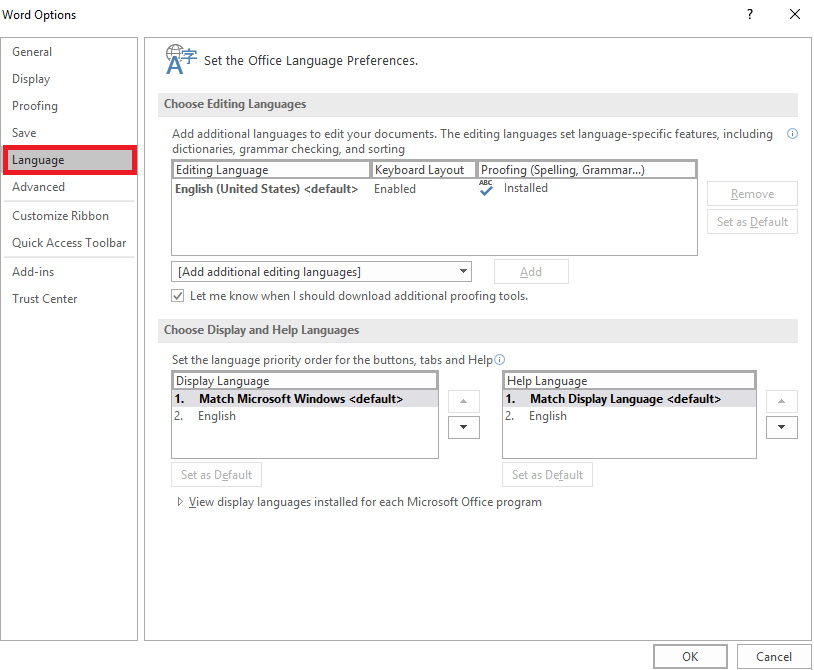Open the Save options category
814x670 pixels.
24,133
